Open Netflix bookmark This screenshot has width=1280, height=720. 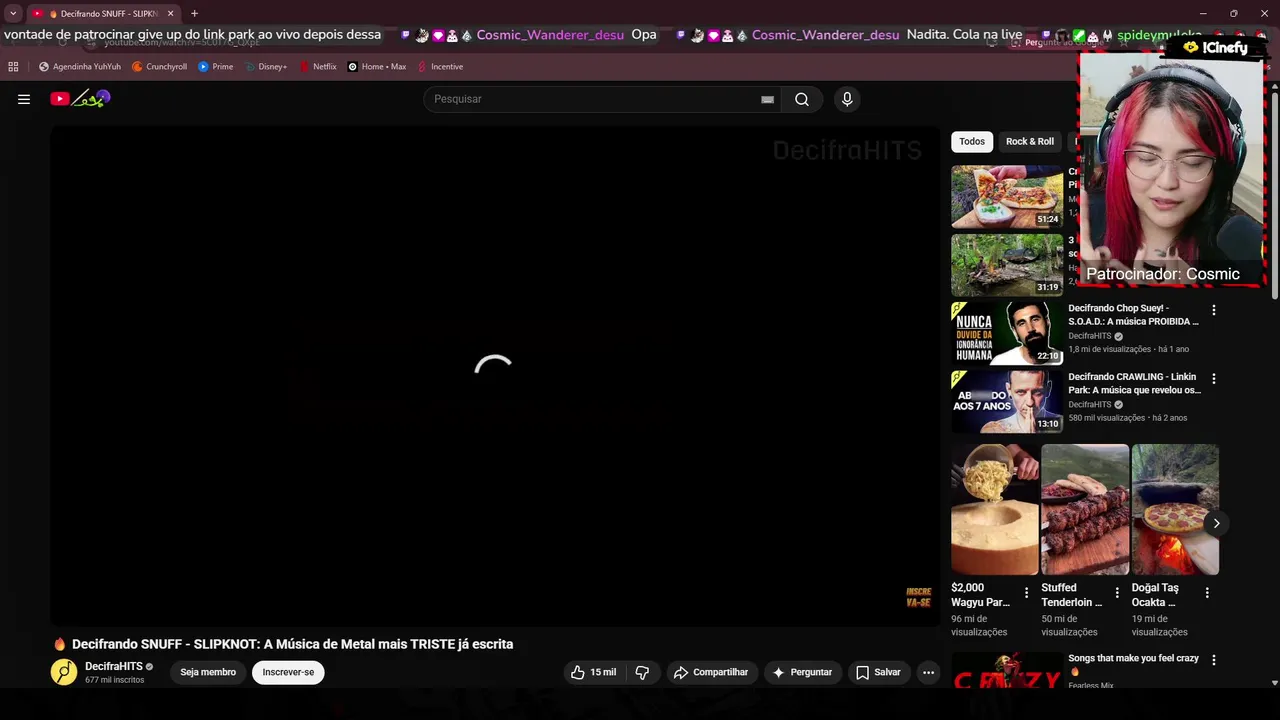pyautogui.click(x=318, y=67)
